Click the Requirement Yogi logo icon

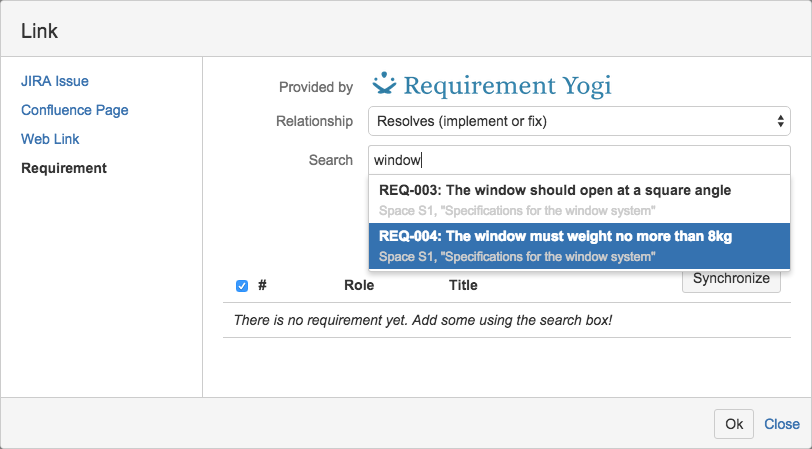click(384, 84)
